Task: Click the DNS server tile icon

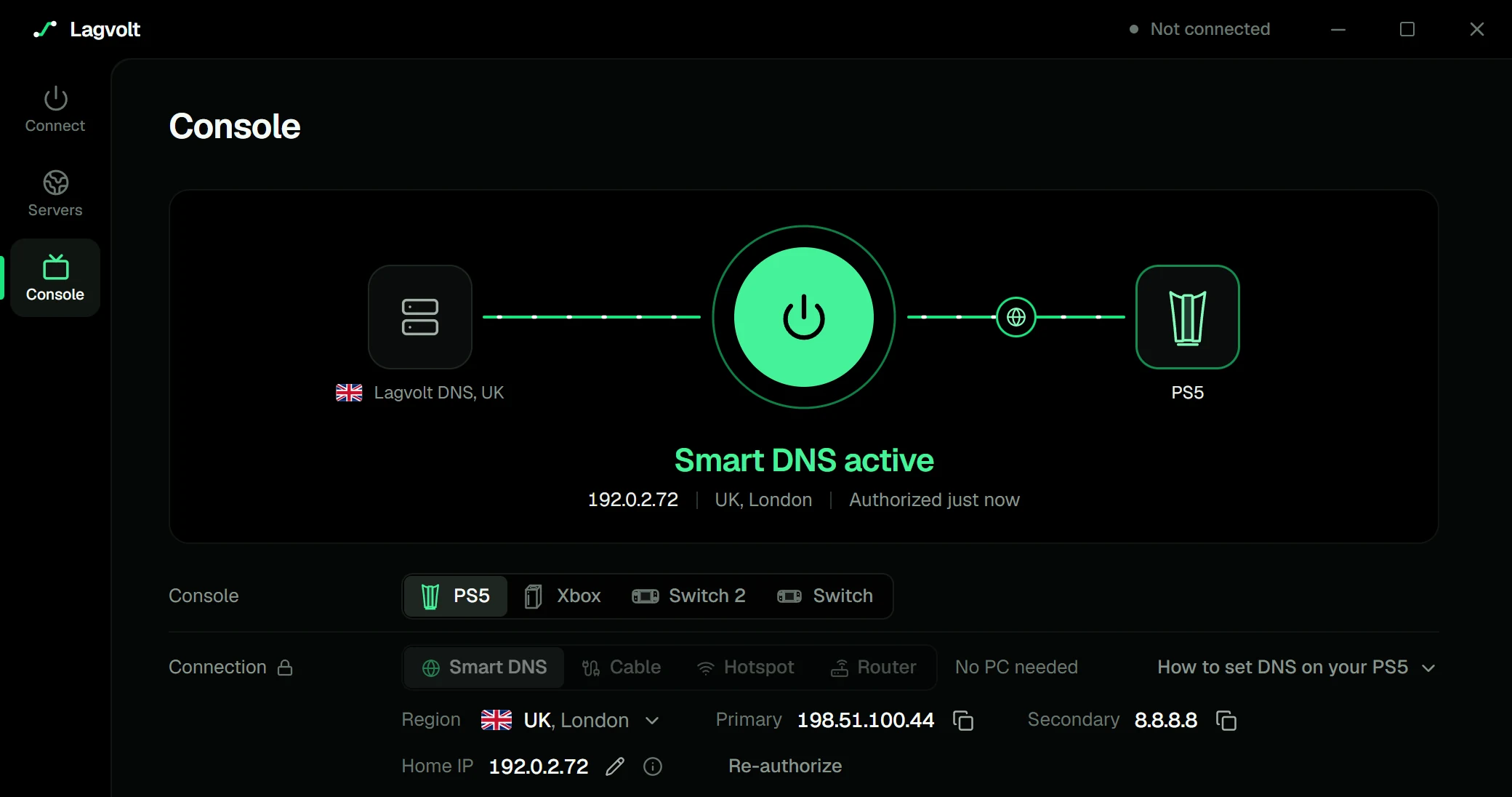Action: [x=420, y=317]
